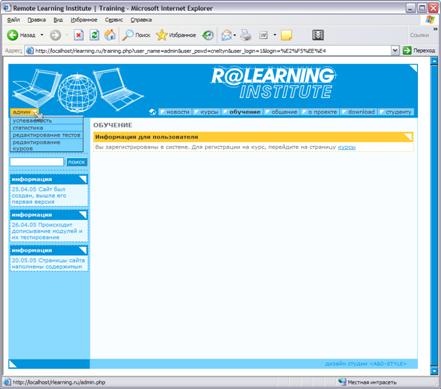Click the поиск button beside search box
The image size is (441, 389).
click(77, 162)
